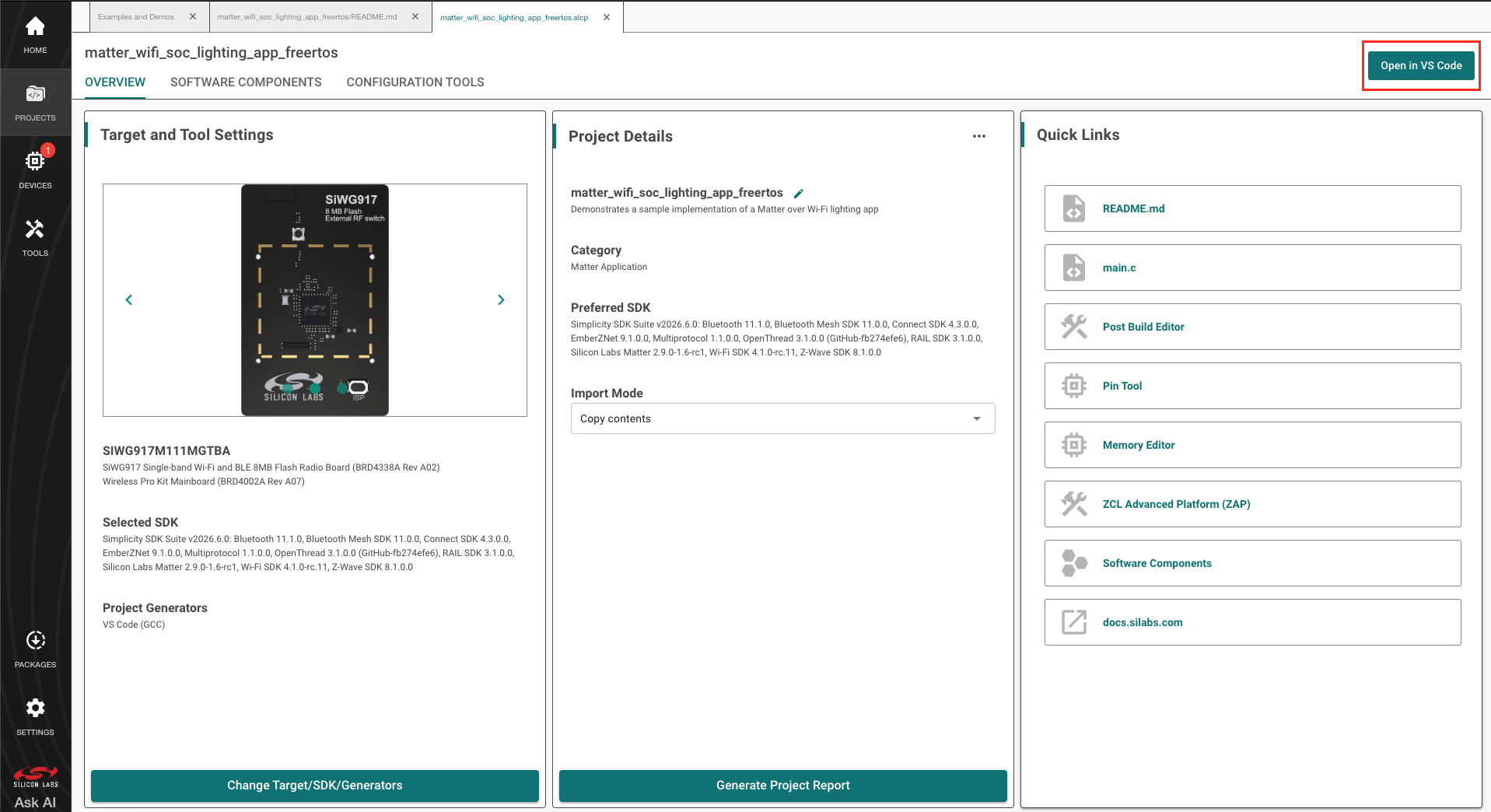1491x812 pixels.
Task: Switch to Software Components tab
Action: [x=246, y=82]
